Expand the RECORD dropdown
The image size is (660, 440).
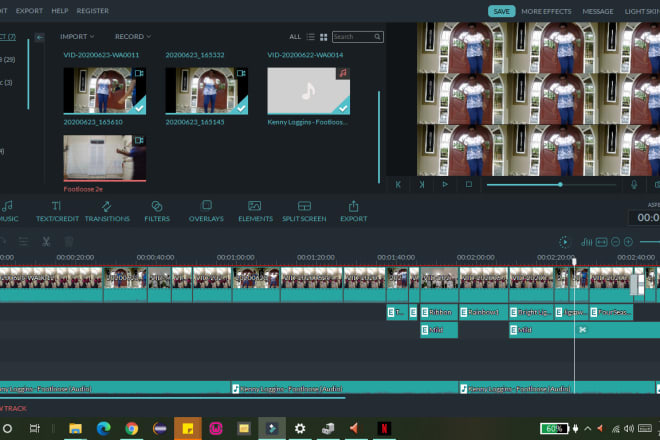click(x=133, y=37)
